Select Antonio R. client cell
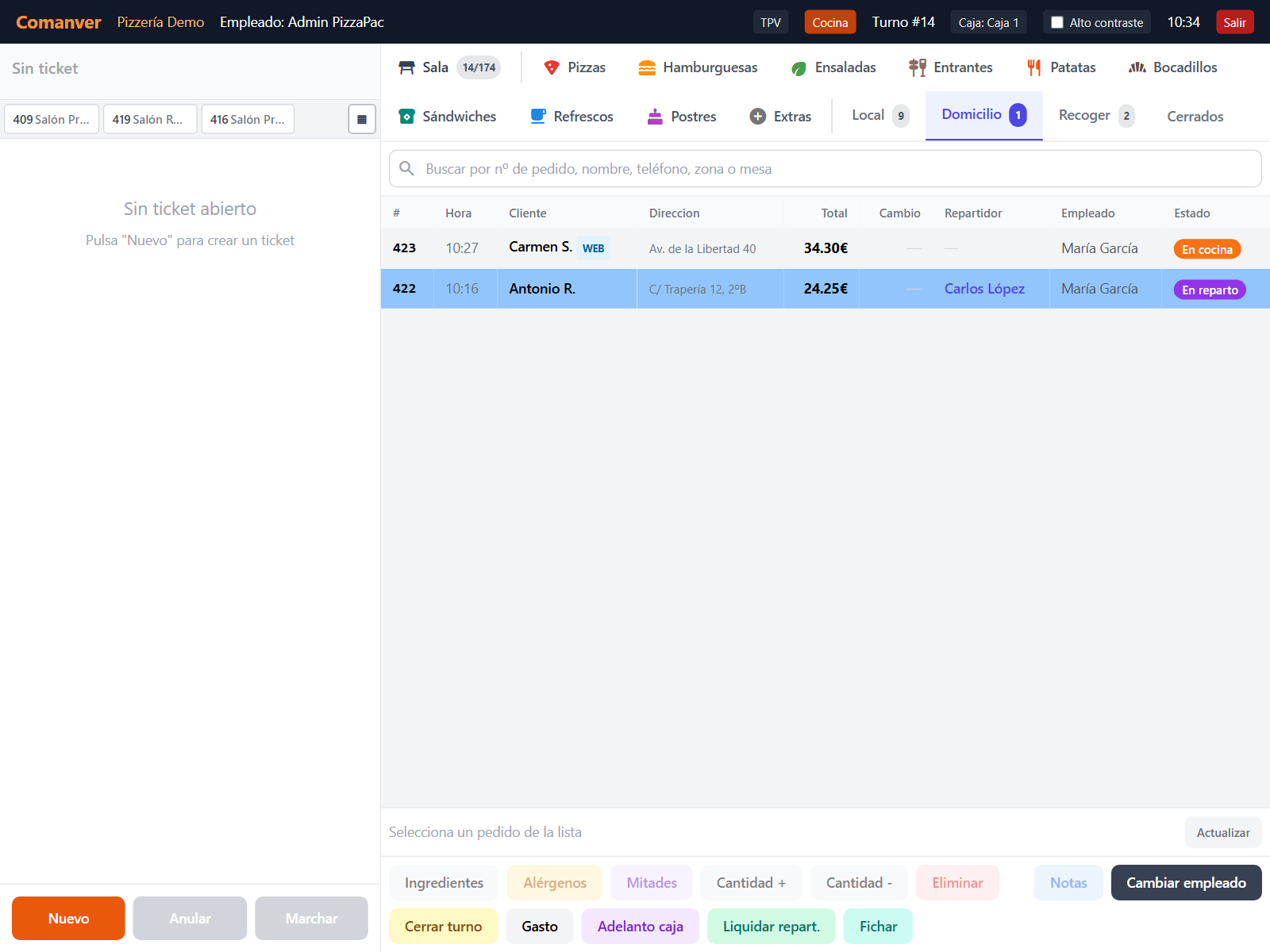 (x=567, y=289)
